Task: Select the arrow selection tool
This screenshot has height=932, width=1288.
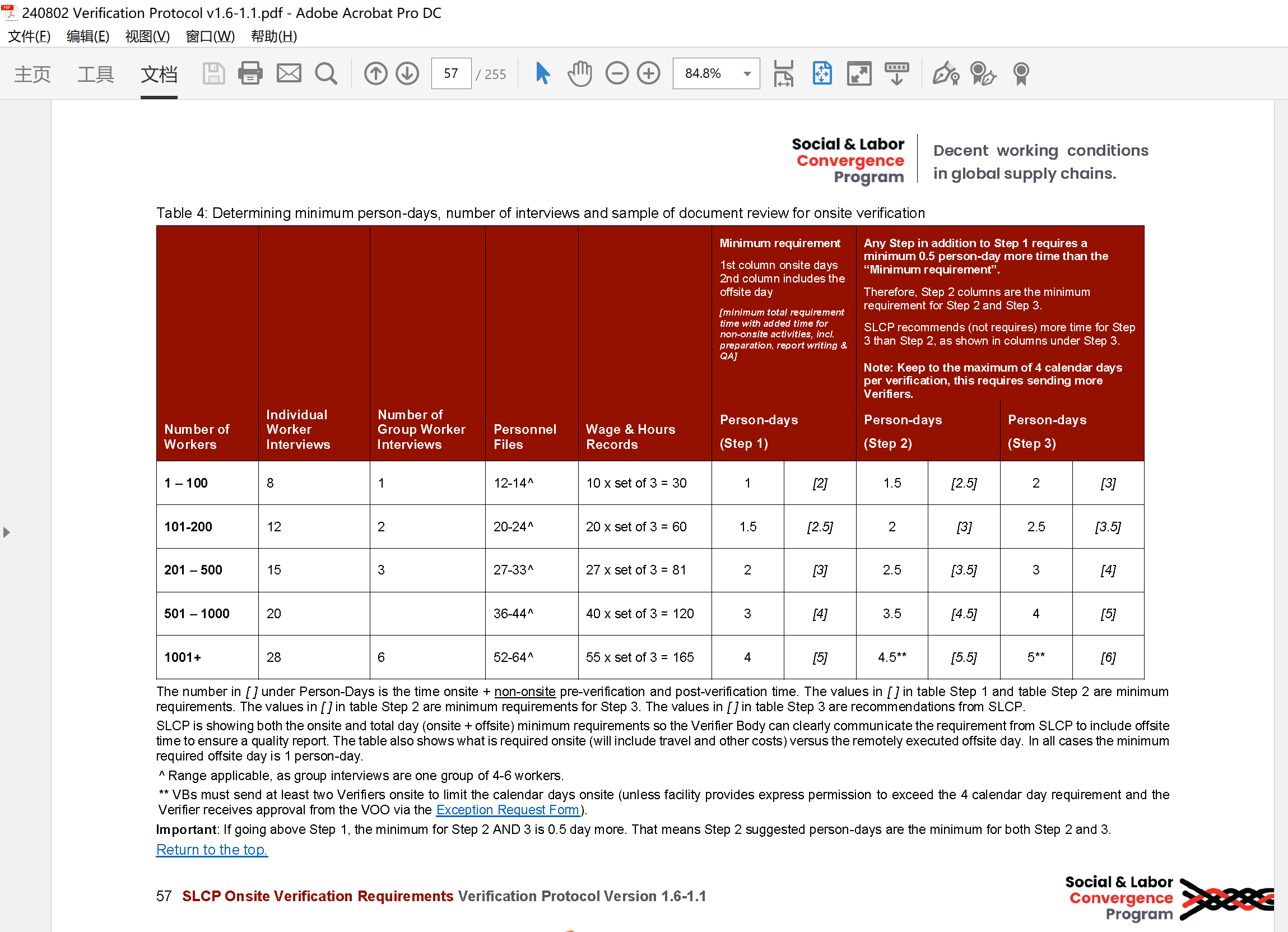Action: pyautogui.click(x=542, y=74)
